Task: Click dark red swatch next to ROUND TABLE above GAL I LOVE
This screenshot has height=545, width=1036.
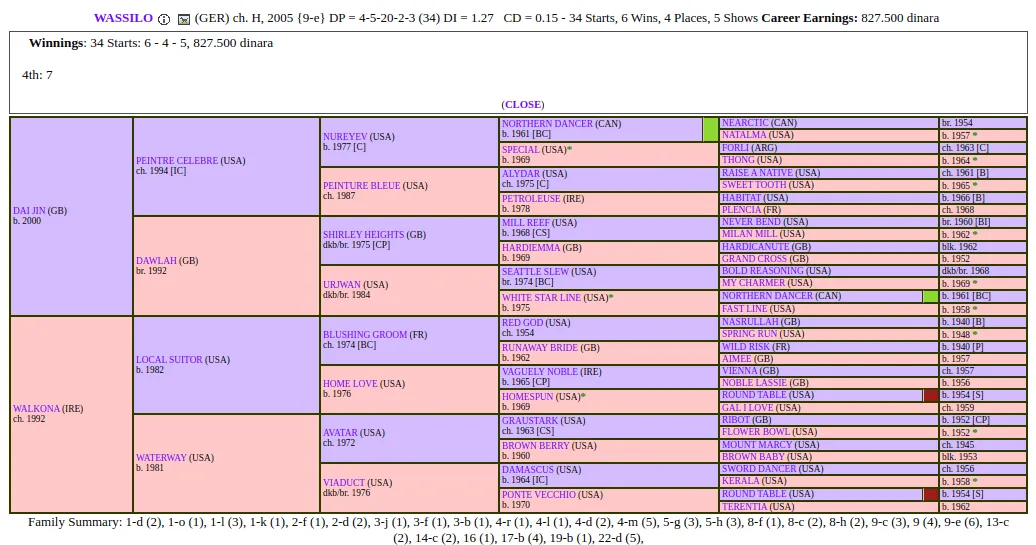Action: (931, 396)
